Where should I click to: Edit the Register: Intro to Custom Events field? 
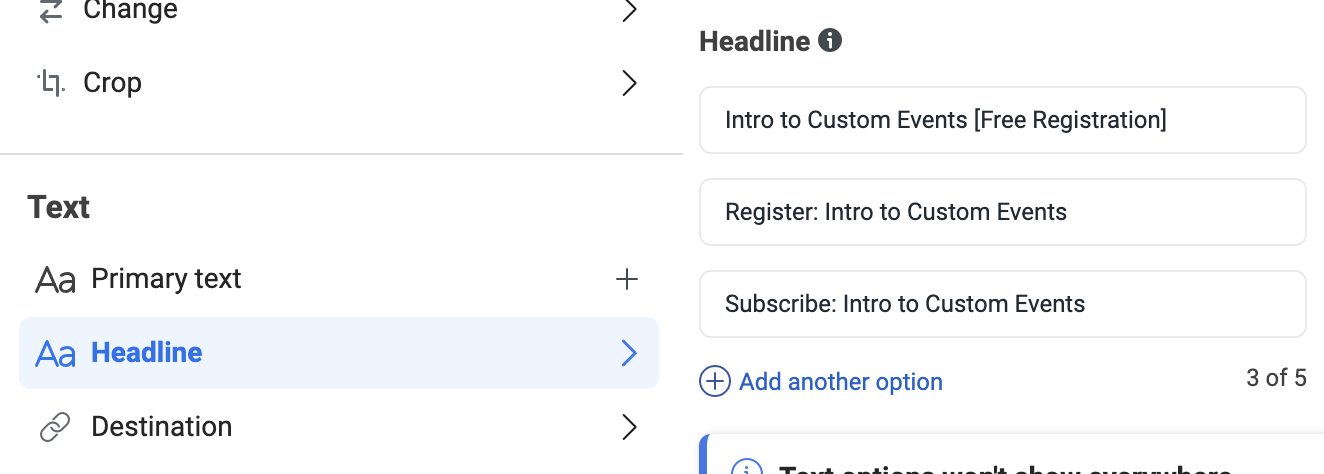[1003, 212]
